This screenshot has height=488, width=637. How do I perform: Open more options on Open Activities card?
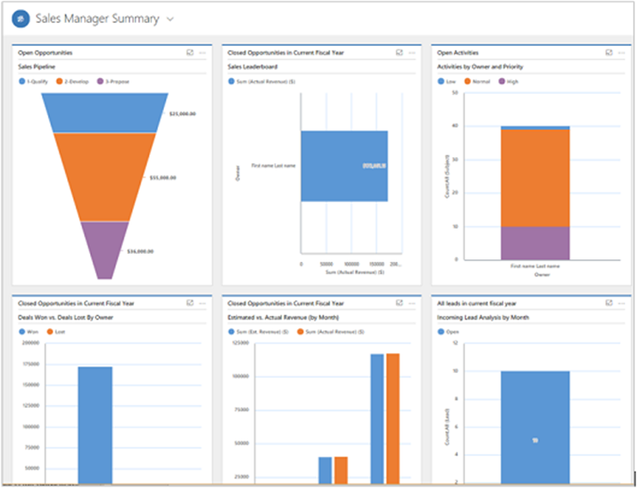pyautogui.click(x=622, y=53)
